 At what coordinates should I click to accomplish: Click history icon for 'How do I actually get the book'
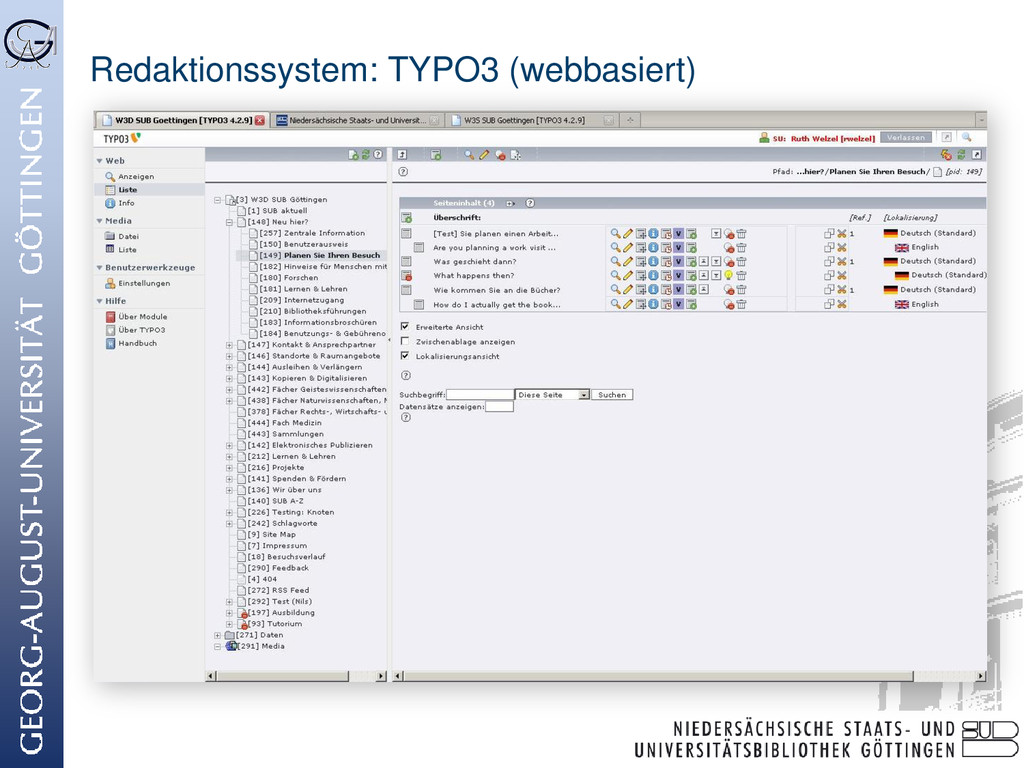[665, 304]
